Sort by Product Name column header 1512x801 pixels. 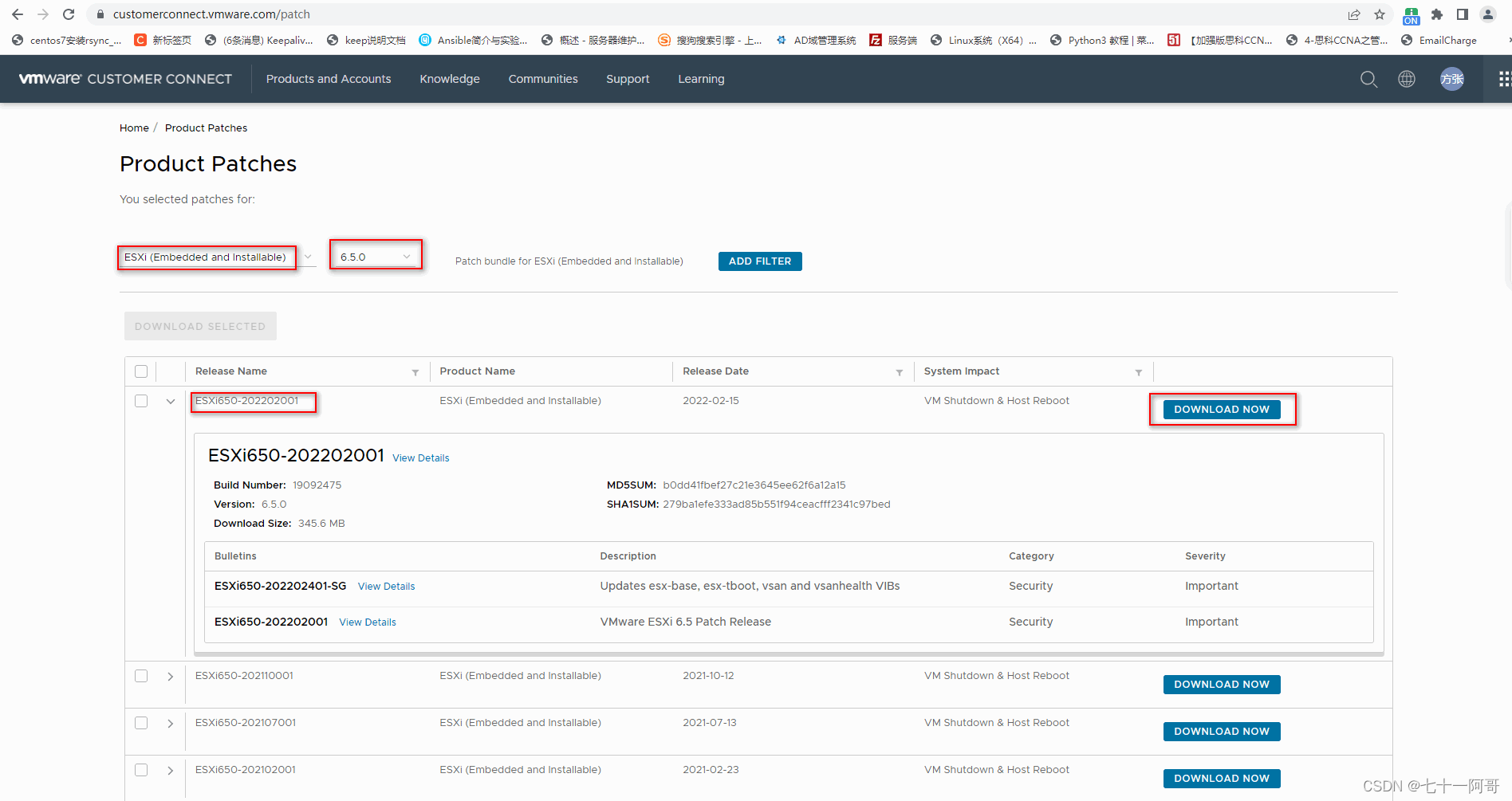477,371
